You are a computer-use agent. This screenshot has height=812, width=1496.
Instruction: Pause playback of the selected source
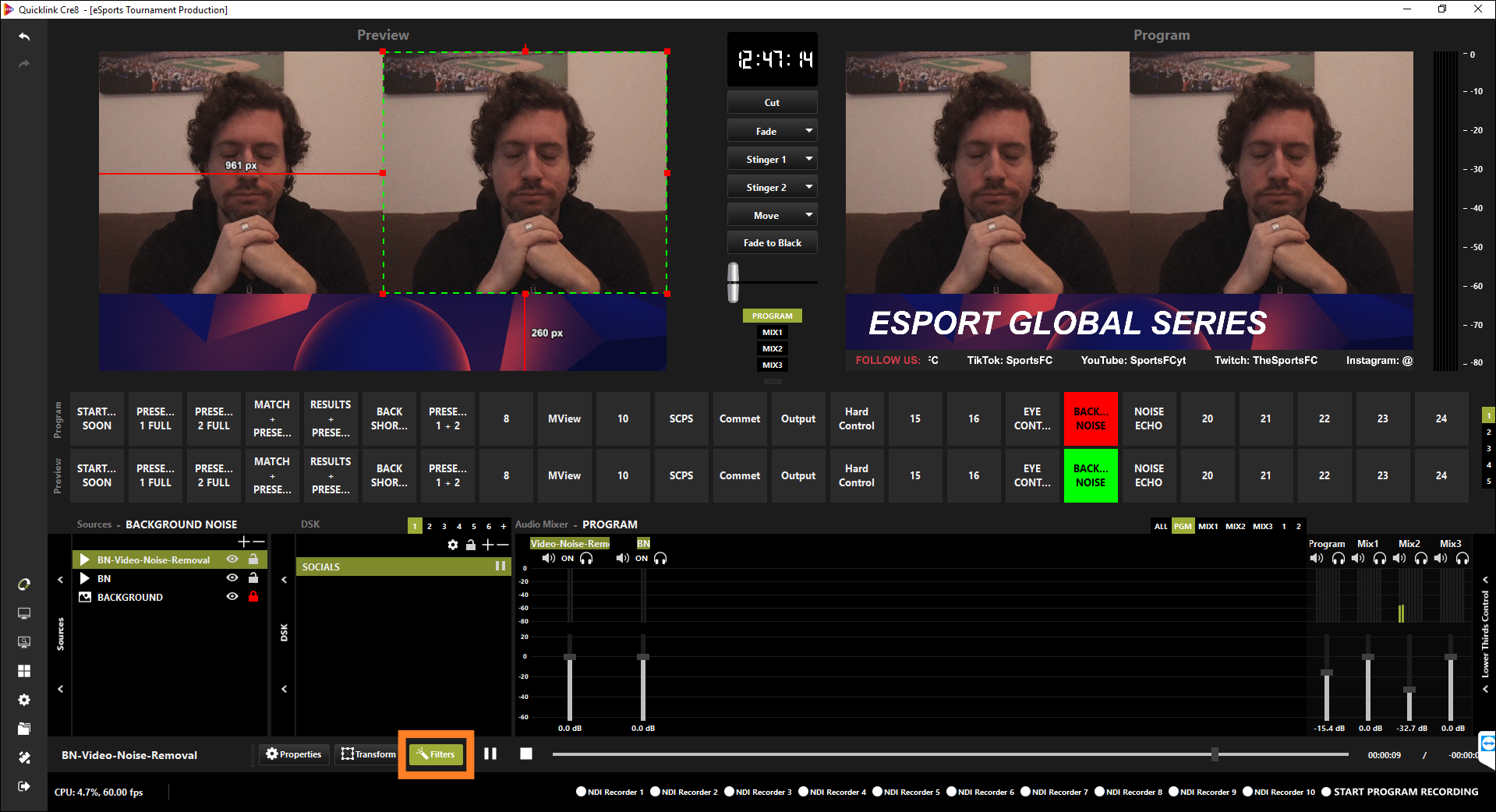coord(490,754)
